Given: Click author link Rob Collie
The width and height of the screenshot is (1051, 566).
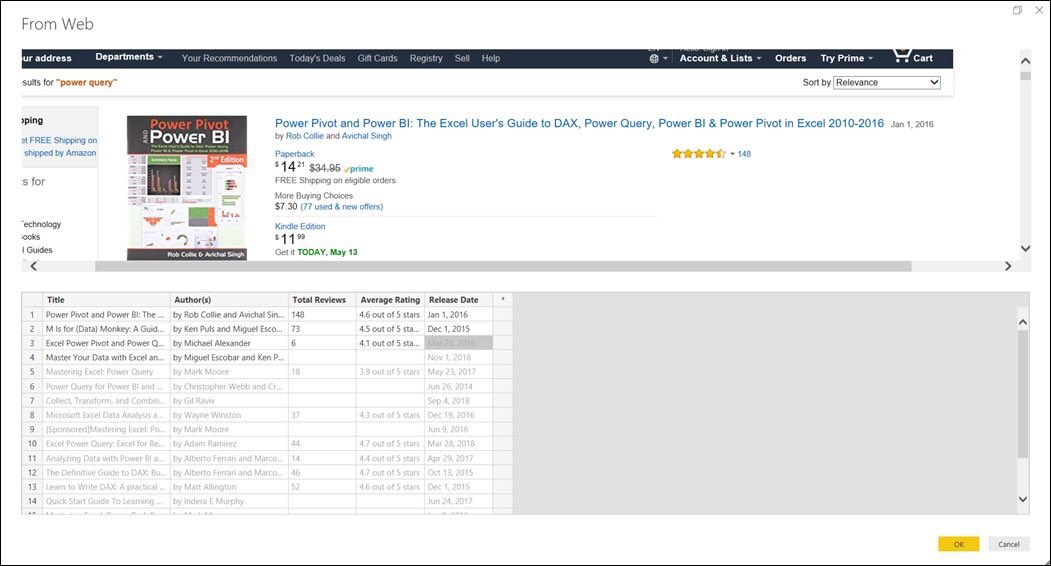Looking at the screenshot, I should click(x=304, y=136).
